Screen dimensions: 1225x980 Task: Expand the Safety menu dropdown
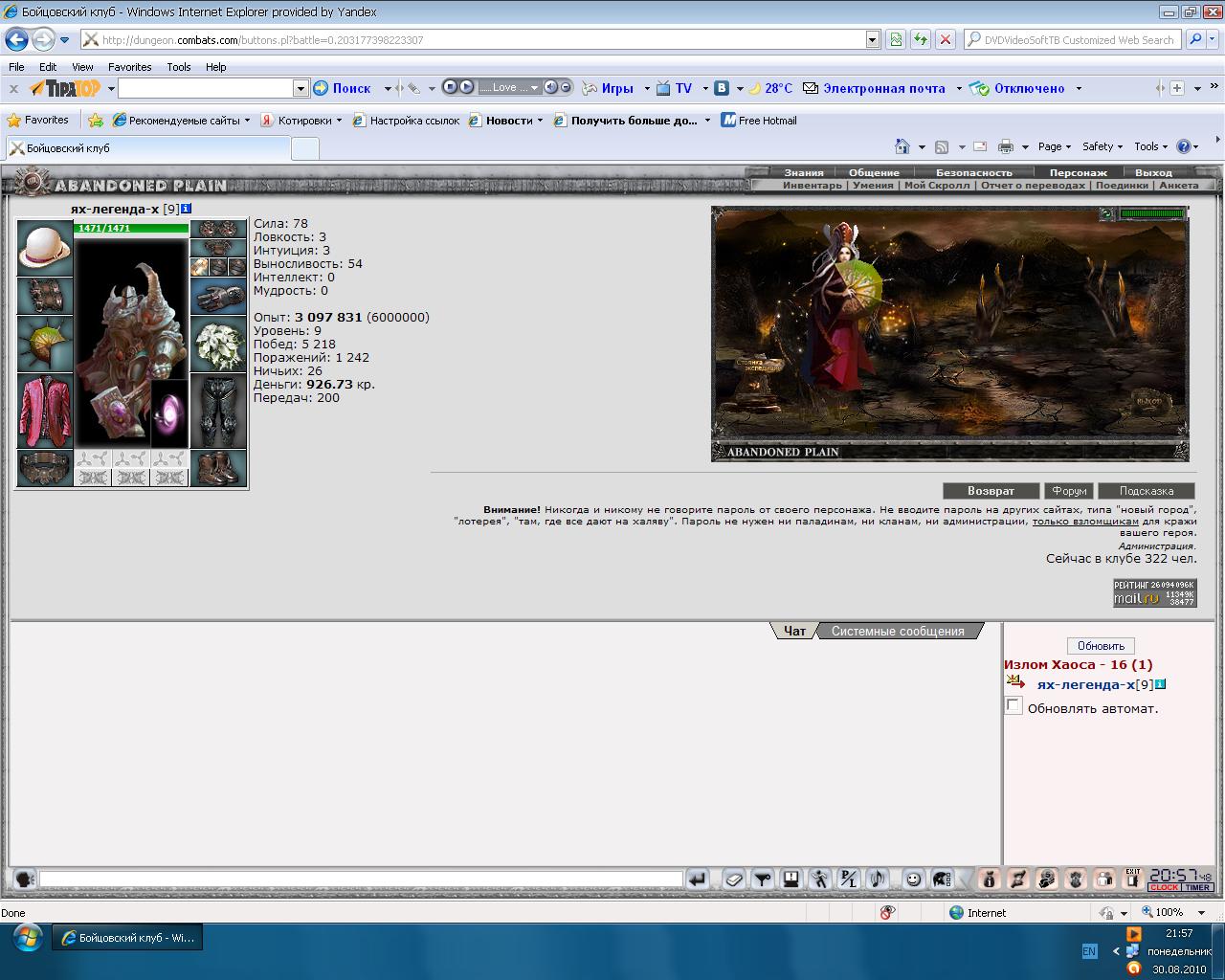click(1103, 146)
